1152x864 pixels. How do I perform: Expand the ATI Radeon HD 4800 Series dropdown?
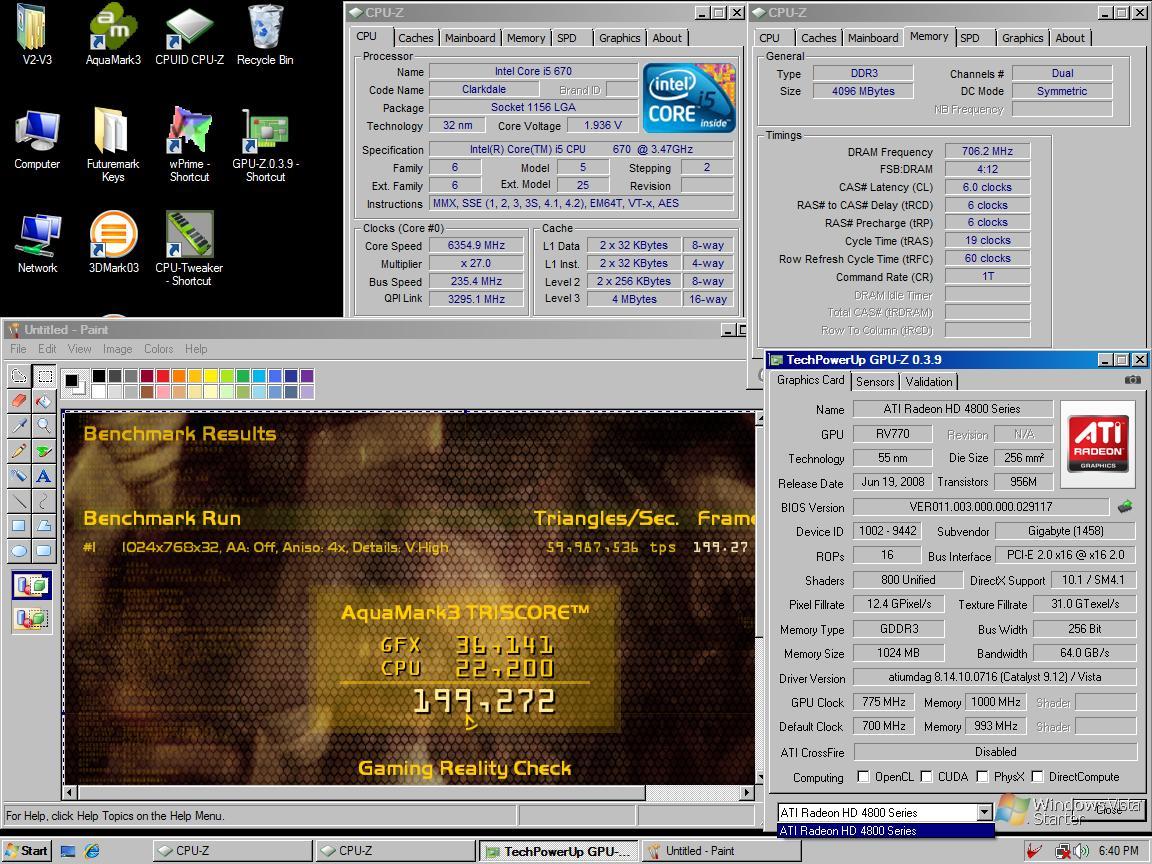point(984,813)
